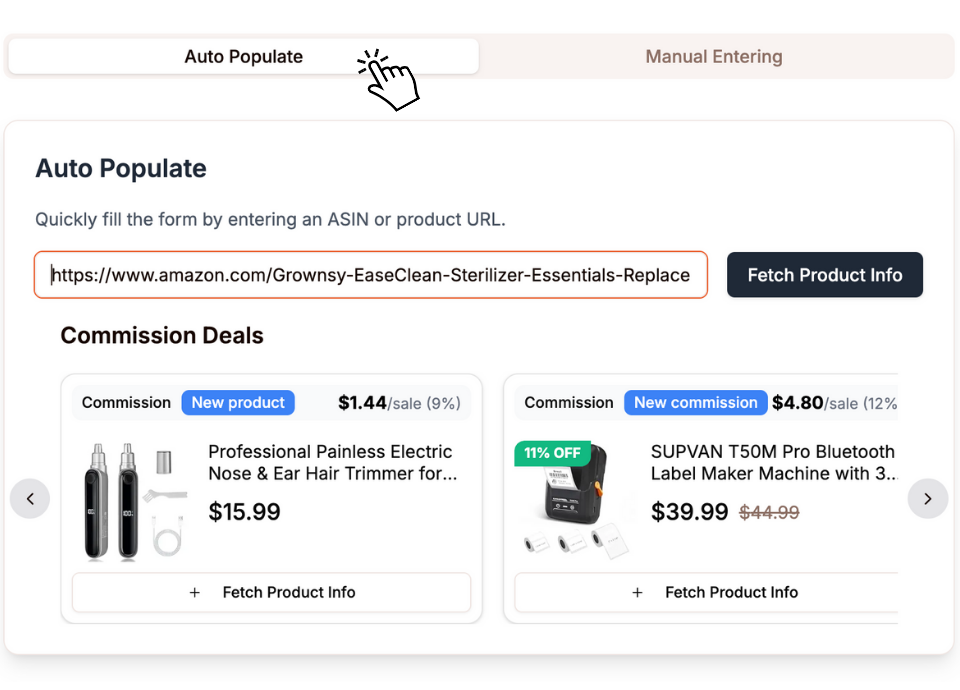Click the ASIN or product URL field
The image size is (960, 690).
(x=370, y=275)
